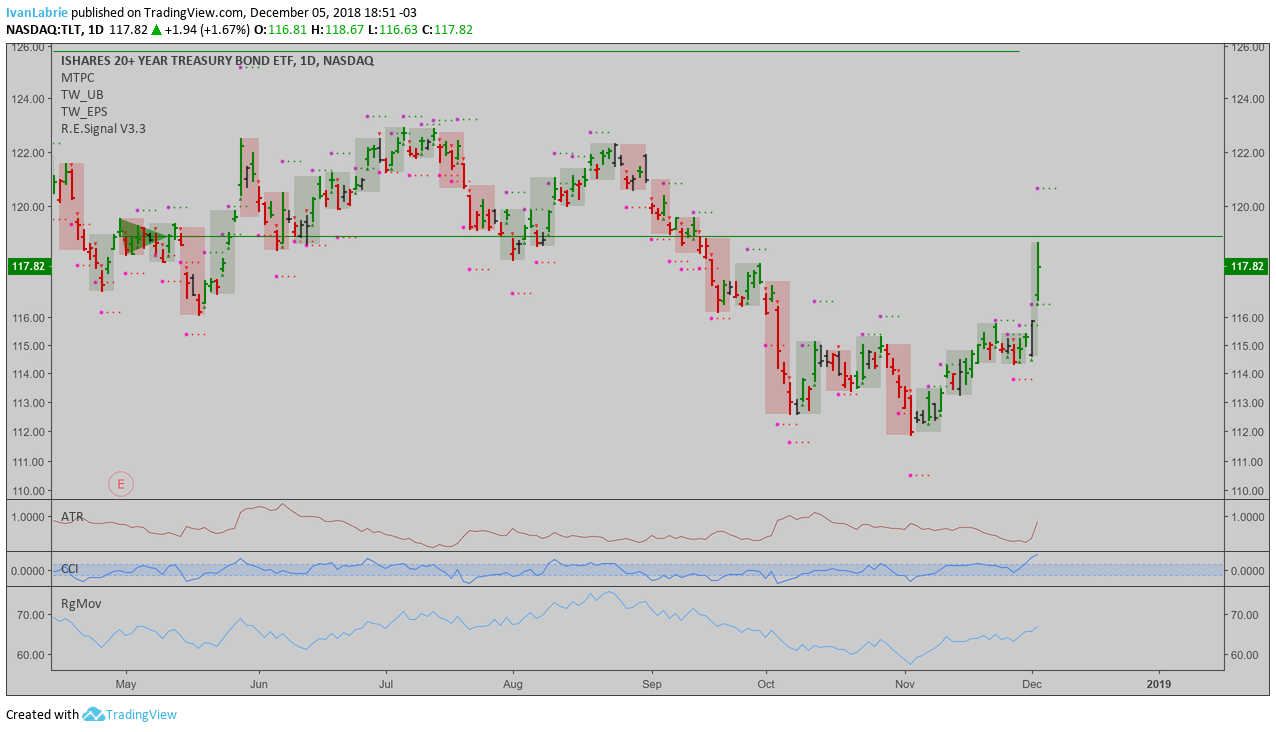Viewport: 1276px width, 732px height.
Task: Click the circled E earnings marker
Action: (x=121, y=484)
